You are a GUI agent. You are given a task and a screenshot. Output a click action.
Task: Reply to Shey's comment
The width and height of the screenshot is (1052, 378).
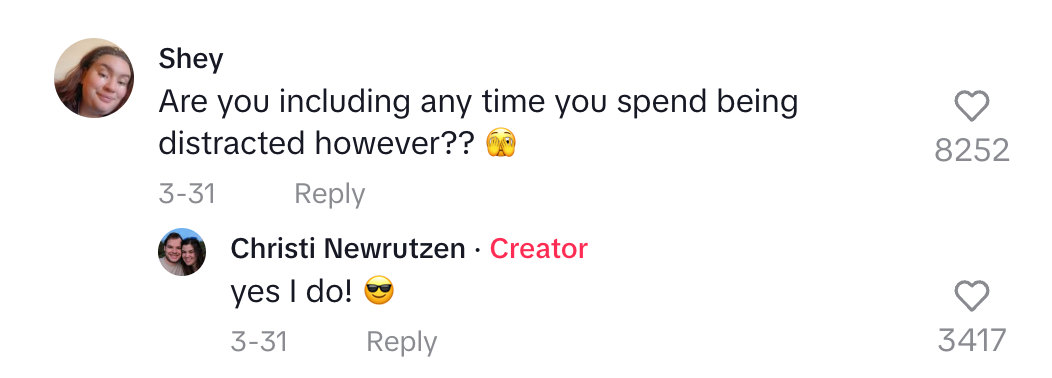[329, 194]
